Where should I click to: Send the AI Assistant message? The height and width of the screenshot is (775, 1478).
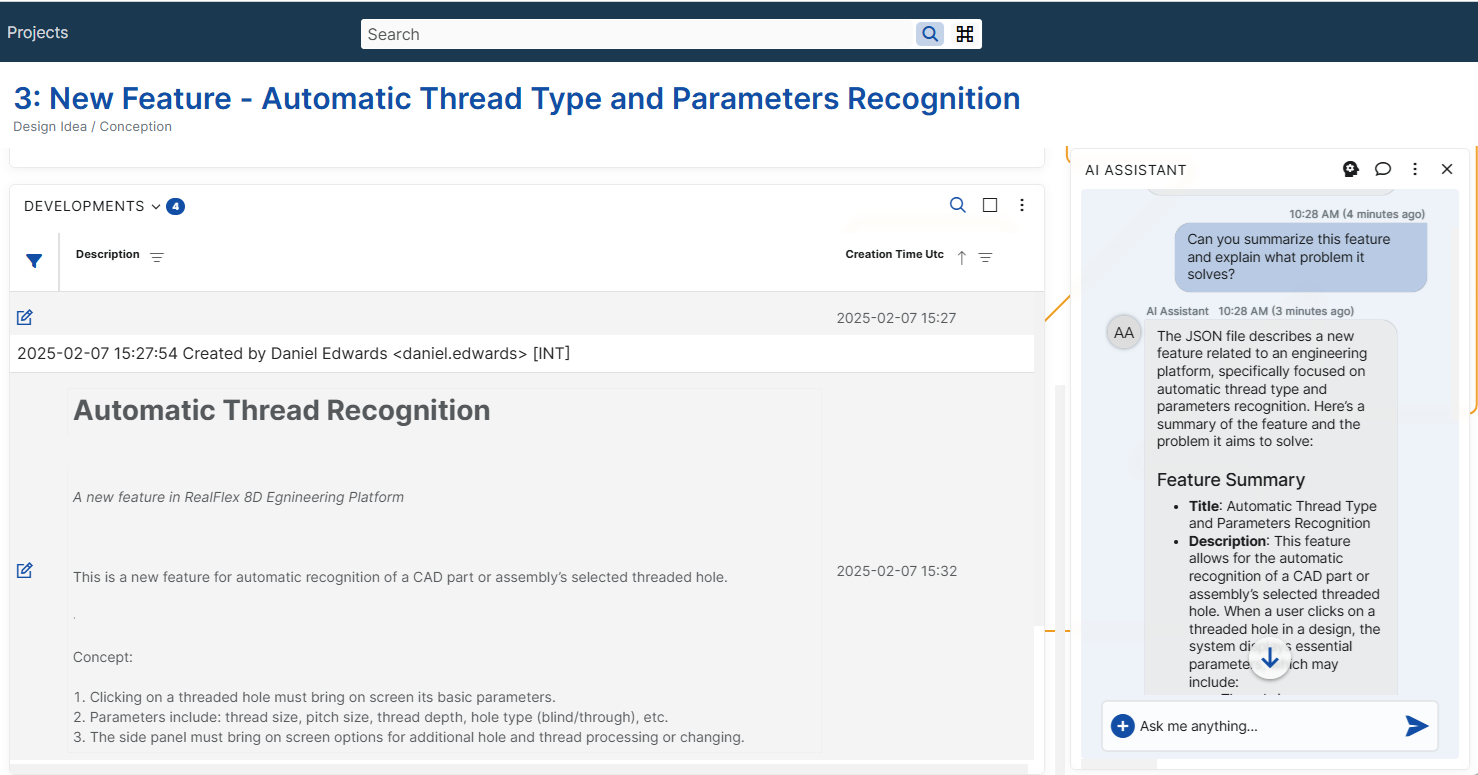(1416, 726)
